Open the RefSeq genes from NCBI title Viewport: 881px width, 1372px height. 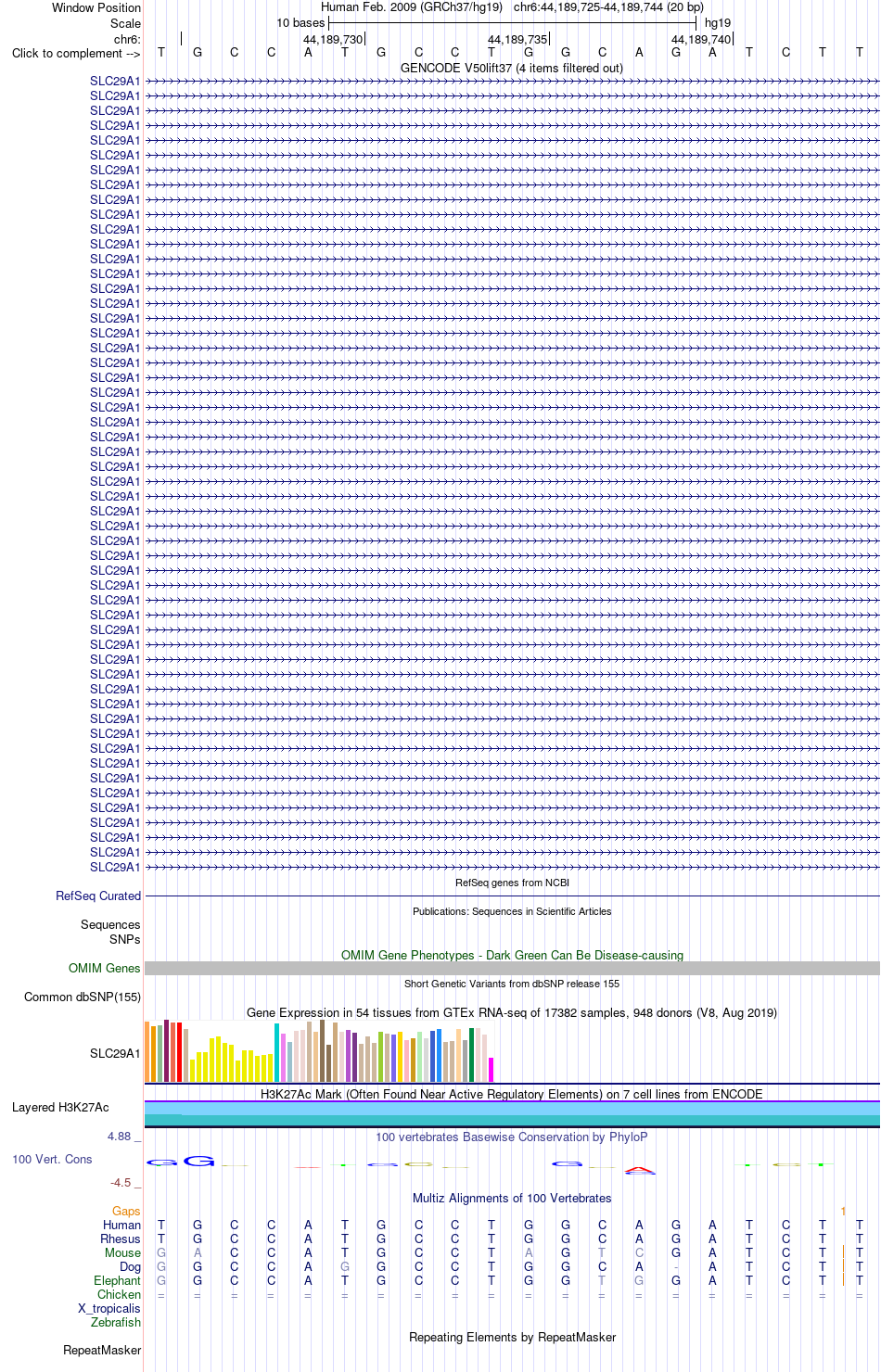tap(512, 883)
